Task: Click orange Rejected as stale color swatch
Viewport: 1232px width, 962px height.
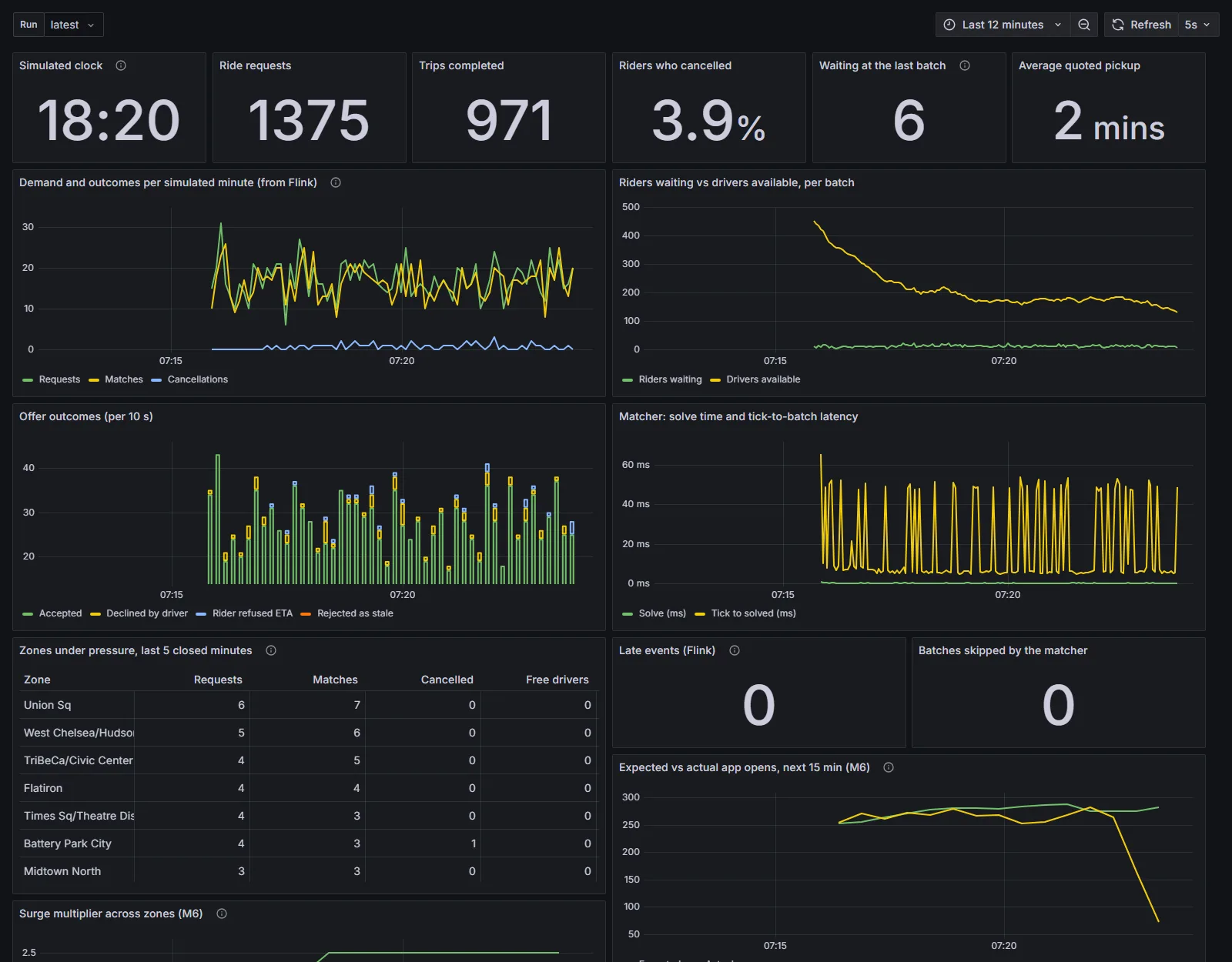Action: (x=306, y=614)
